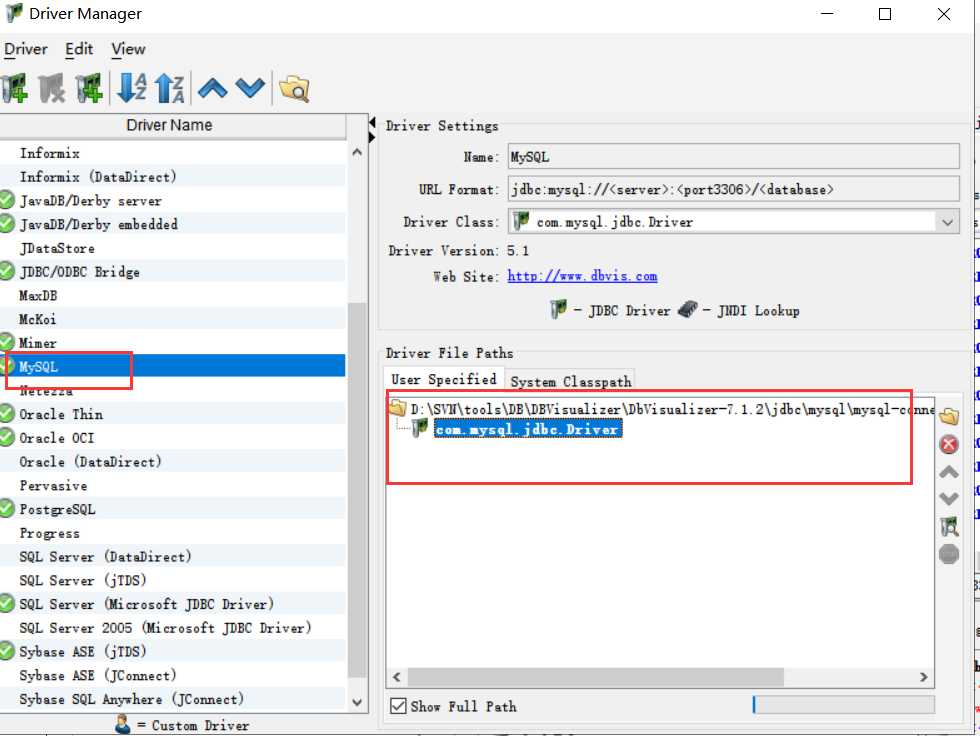Switch to the User Specified tab
Viewport: 980px width, 736px height.
point(444,379)
